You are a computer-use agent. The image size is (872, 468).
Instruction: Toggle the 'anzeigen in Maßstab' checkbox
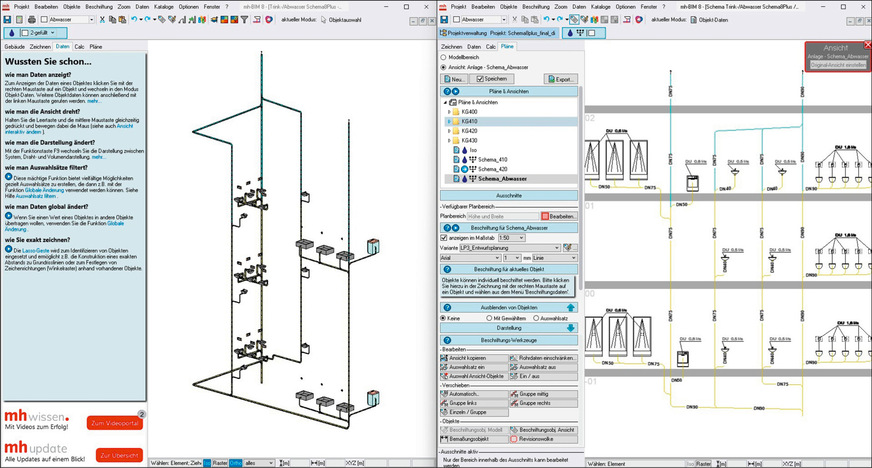[x=444, y=237]
